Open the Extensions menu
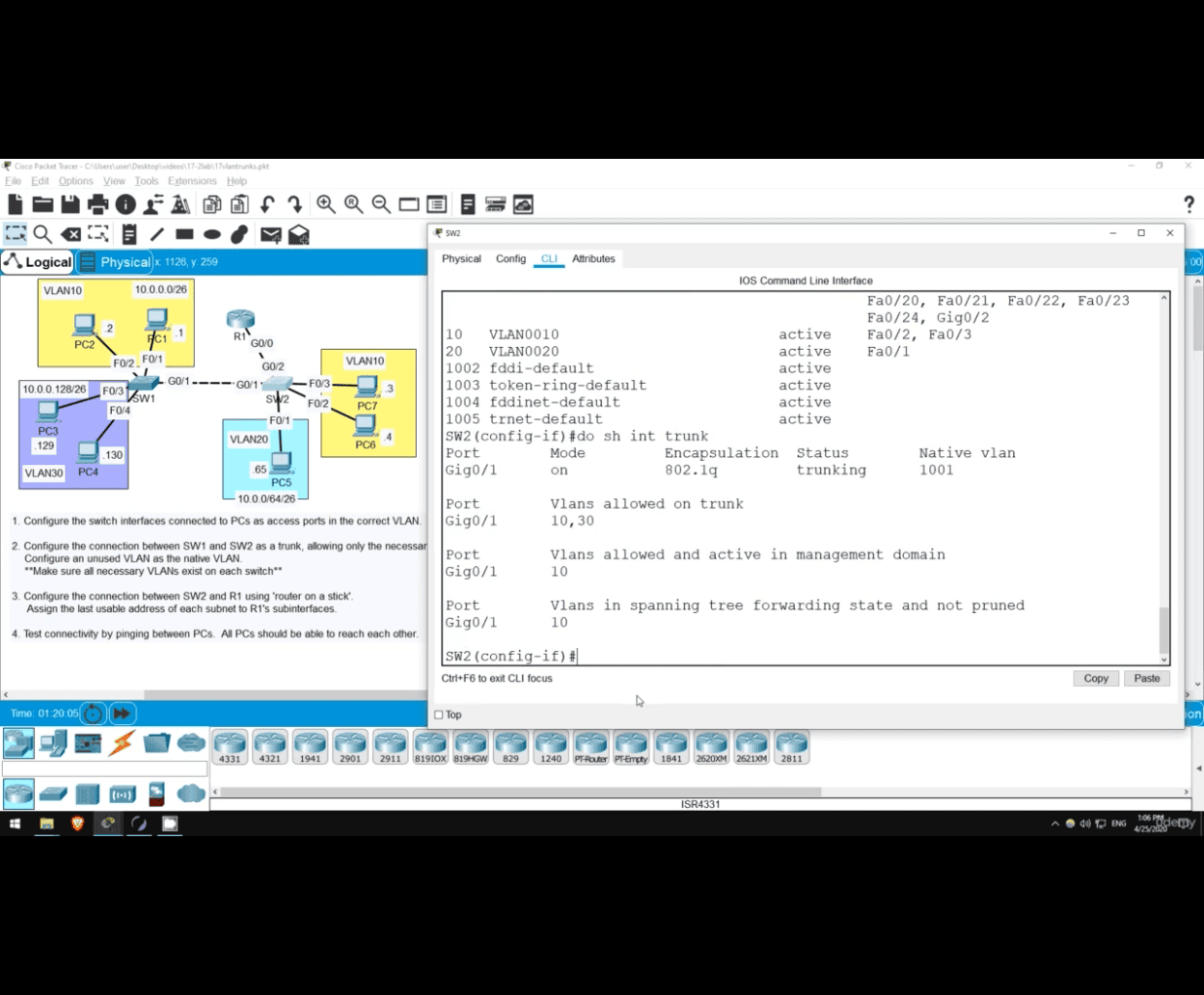1204x995 pixels. [x=192, y=181]
